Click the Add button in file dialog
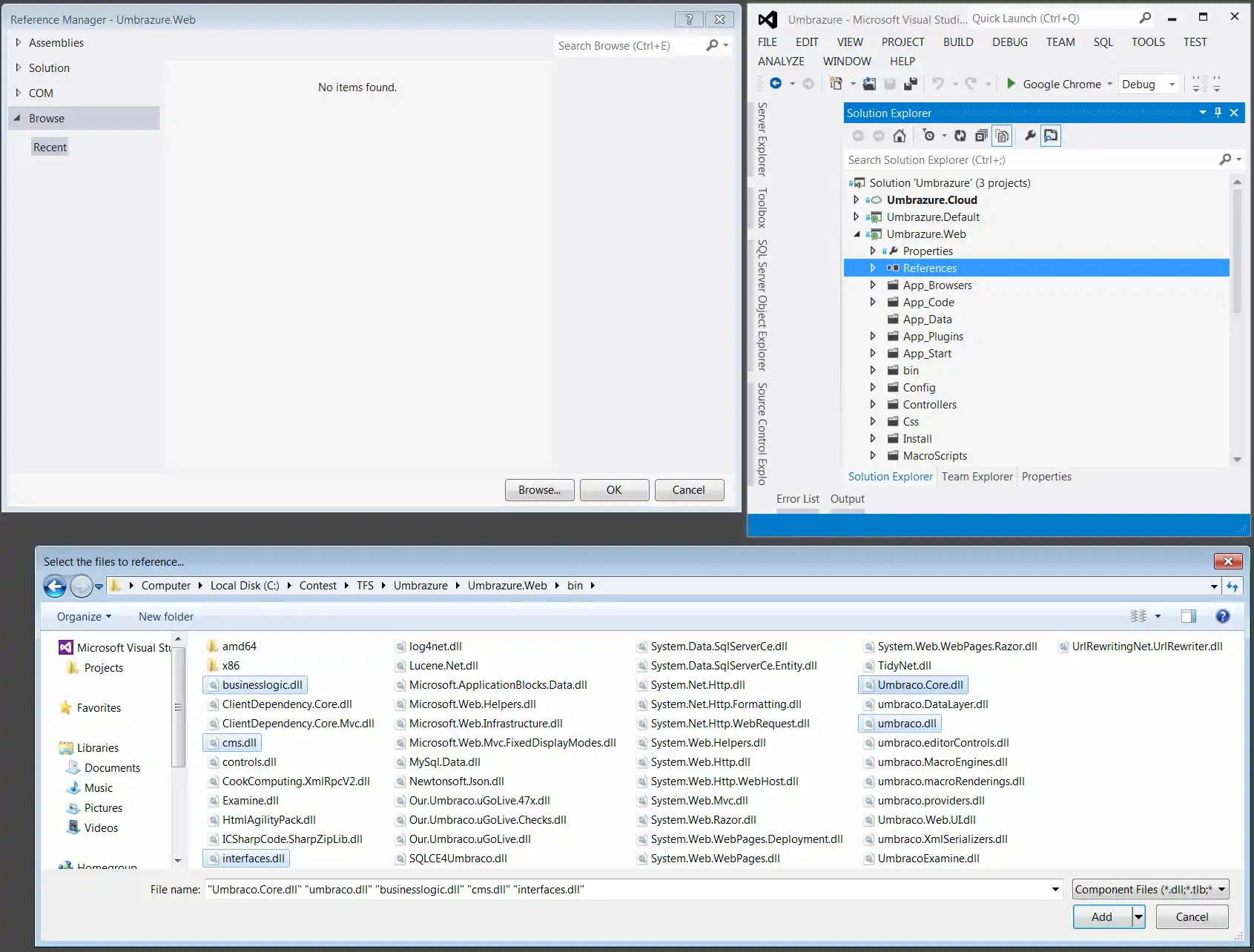 1103,917
